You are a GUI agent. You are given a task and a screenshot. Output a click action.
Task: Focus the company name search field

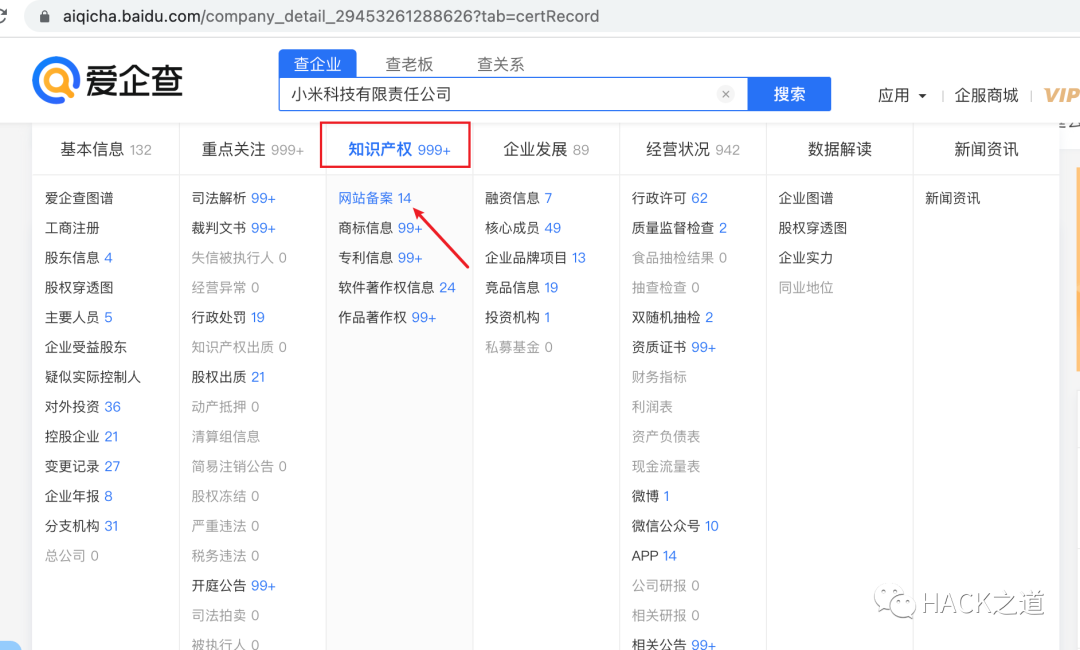(513, 94)
